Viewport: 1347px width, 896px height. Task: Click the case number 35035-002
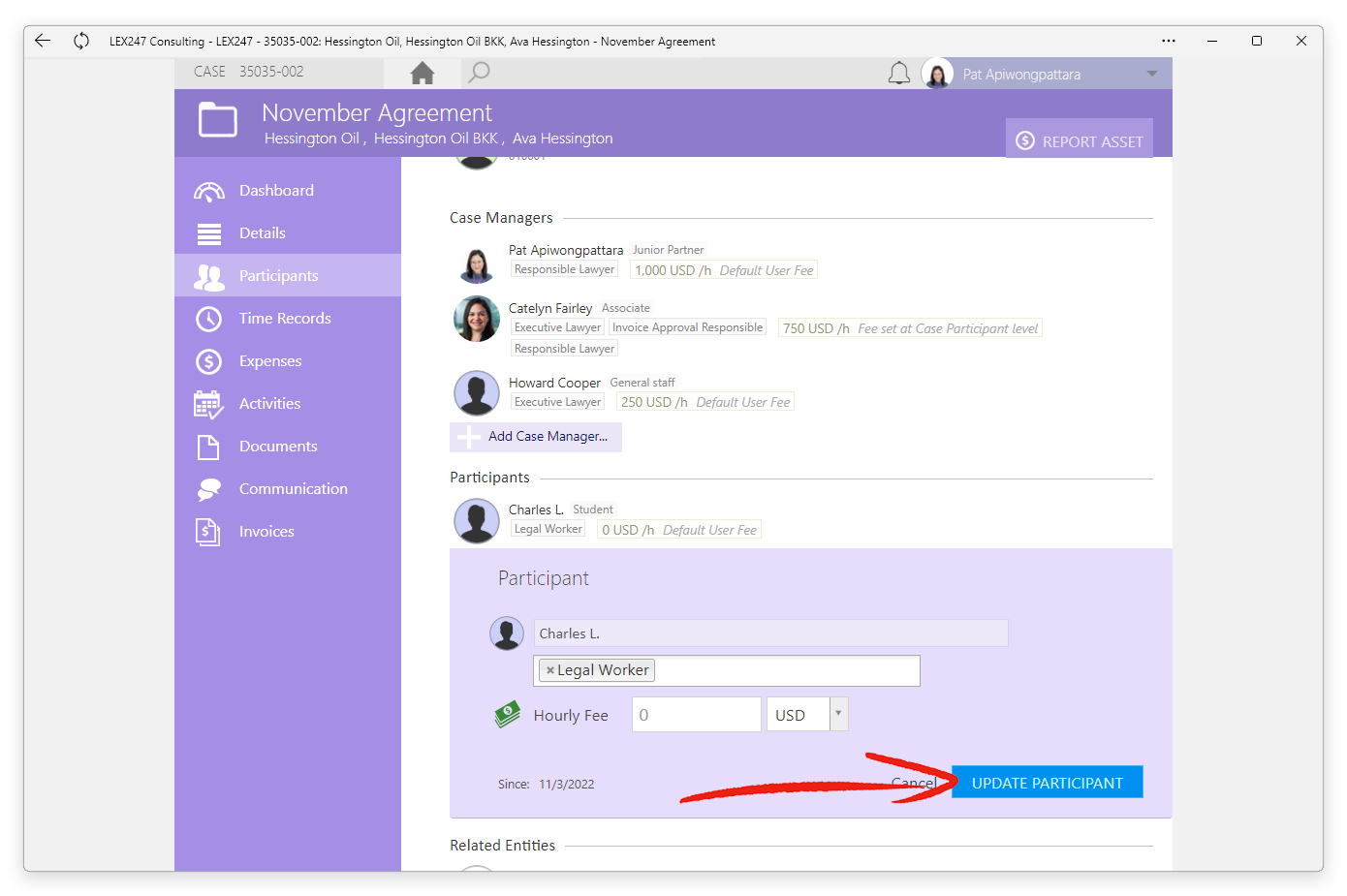(x=271, y=72)
